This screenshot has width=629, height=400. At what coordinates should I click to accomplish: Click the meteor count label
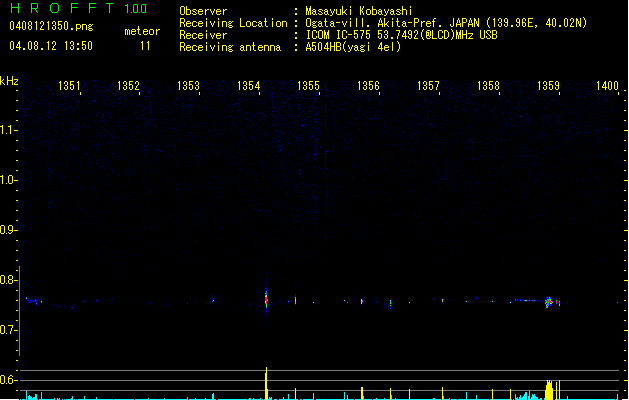click(142, 31)
